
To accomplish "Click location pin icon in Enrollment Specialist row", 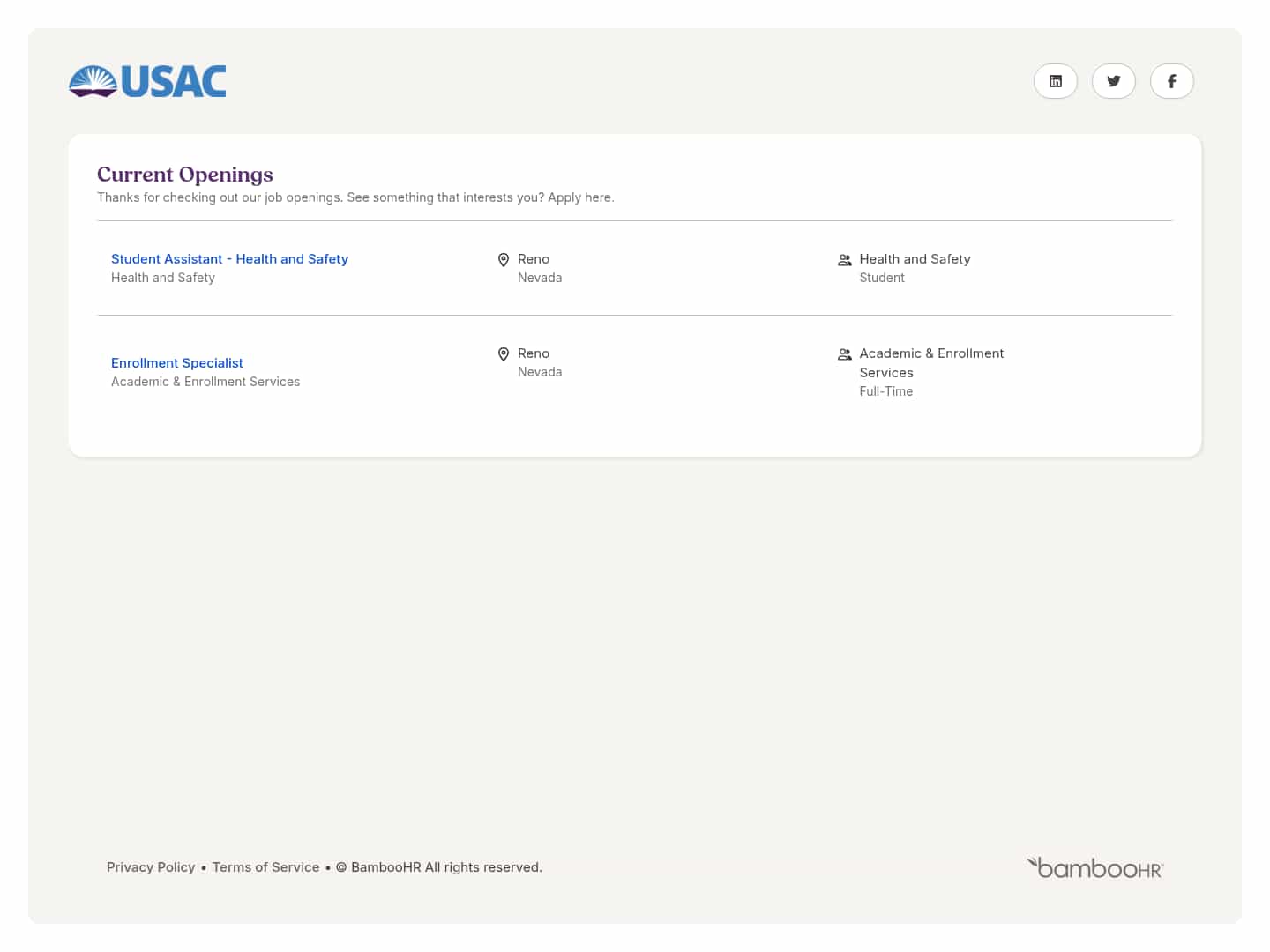I will pos(504,354).
